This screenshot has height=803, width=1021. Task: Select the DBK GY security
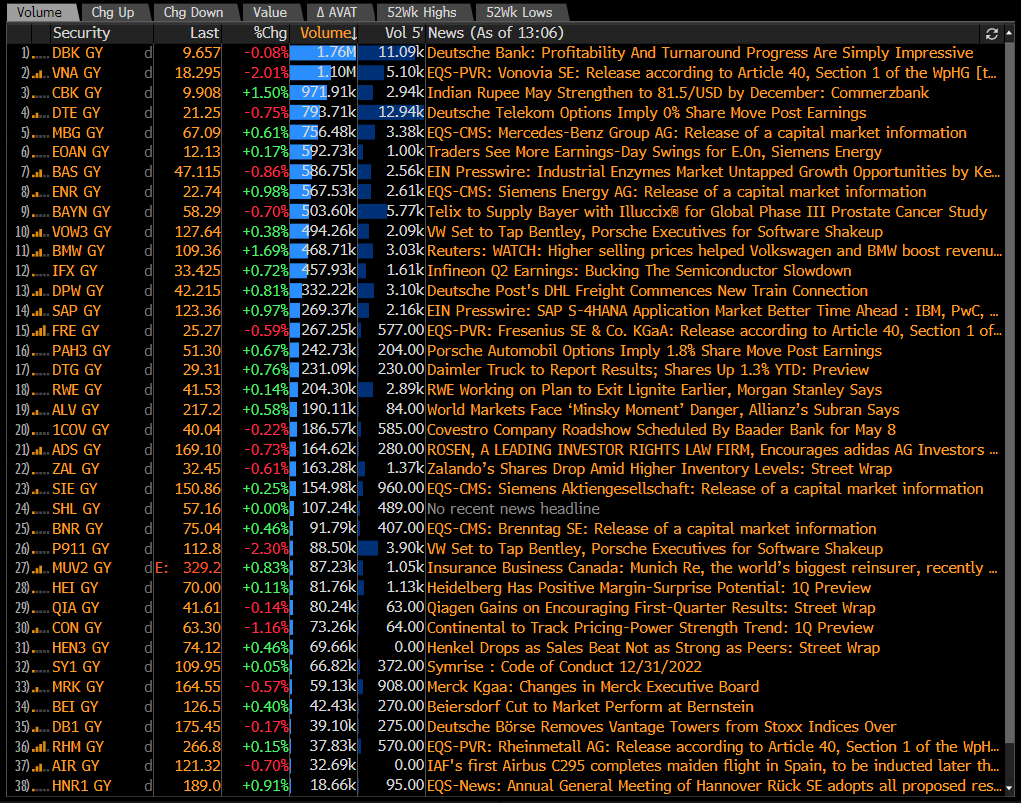[x=77, y=53]
